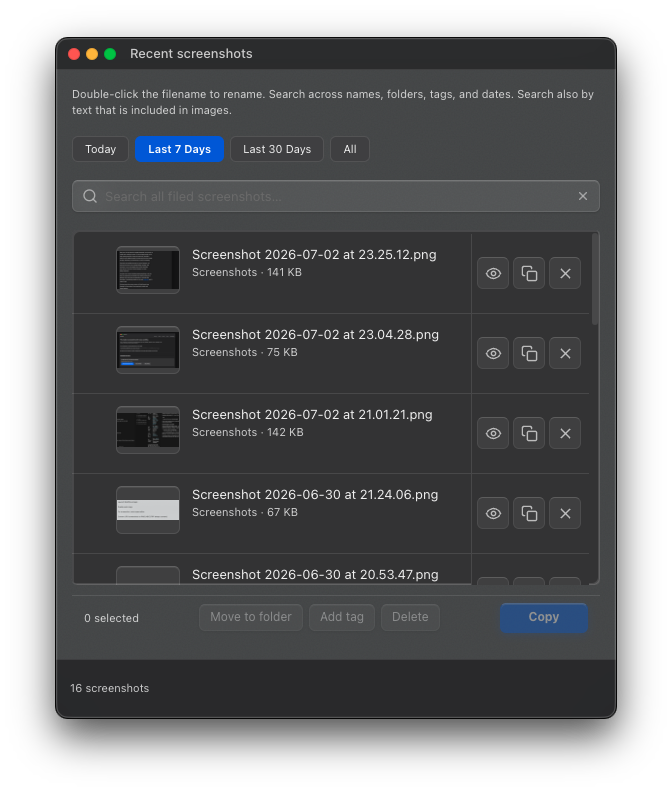Zoom window with green button
Screen dimensions: 672x792
click(x=110, y=54)
